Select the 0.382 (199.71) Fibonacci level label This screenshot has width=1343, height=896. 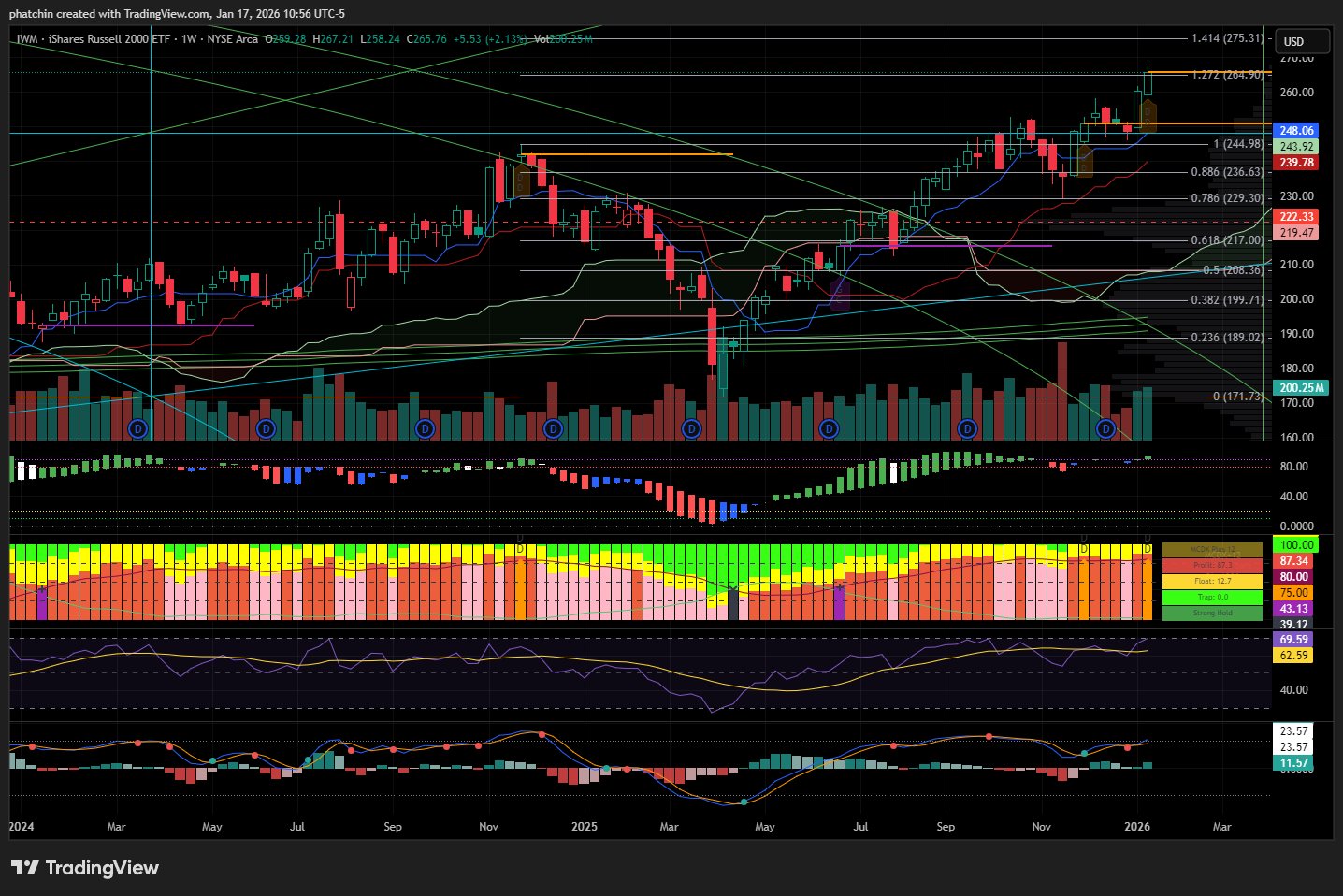(x=1227, y=300)
